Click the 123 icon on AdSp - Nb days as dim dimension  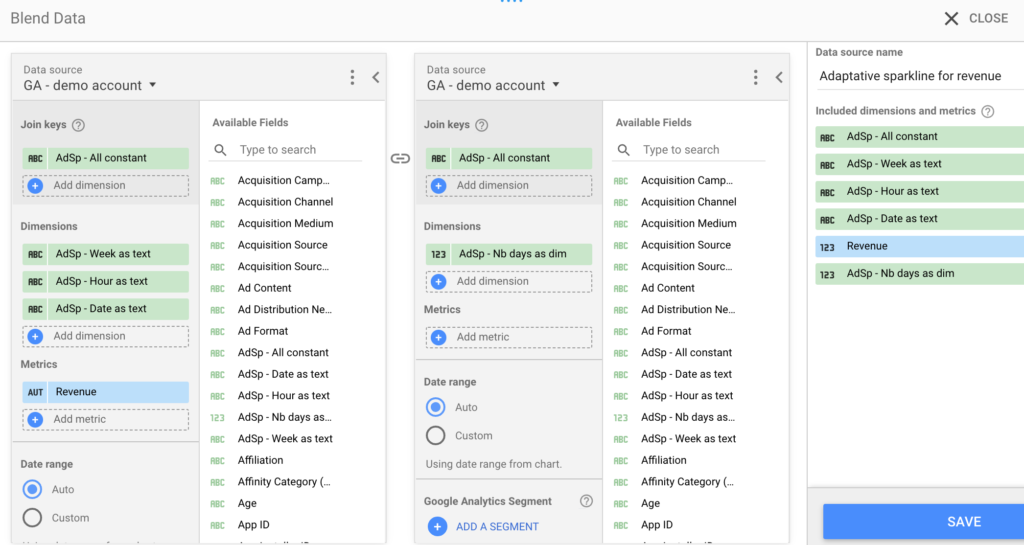pos(439,254)
